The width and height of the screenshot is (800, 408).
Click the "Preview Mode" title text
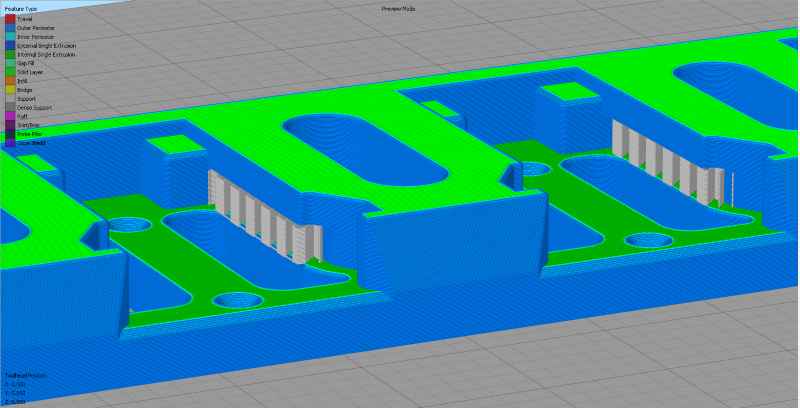(x=398, y=9)
